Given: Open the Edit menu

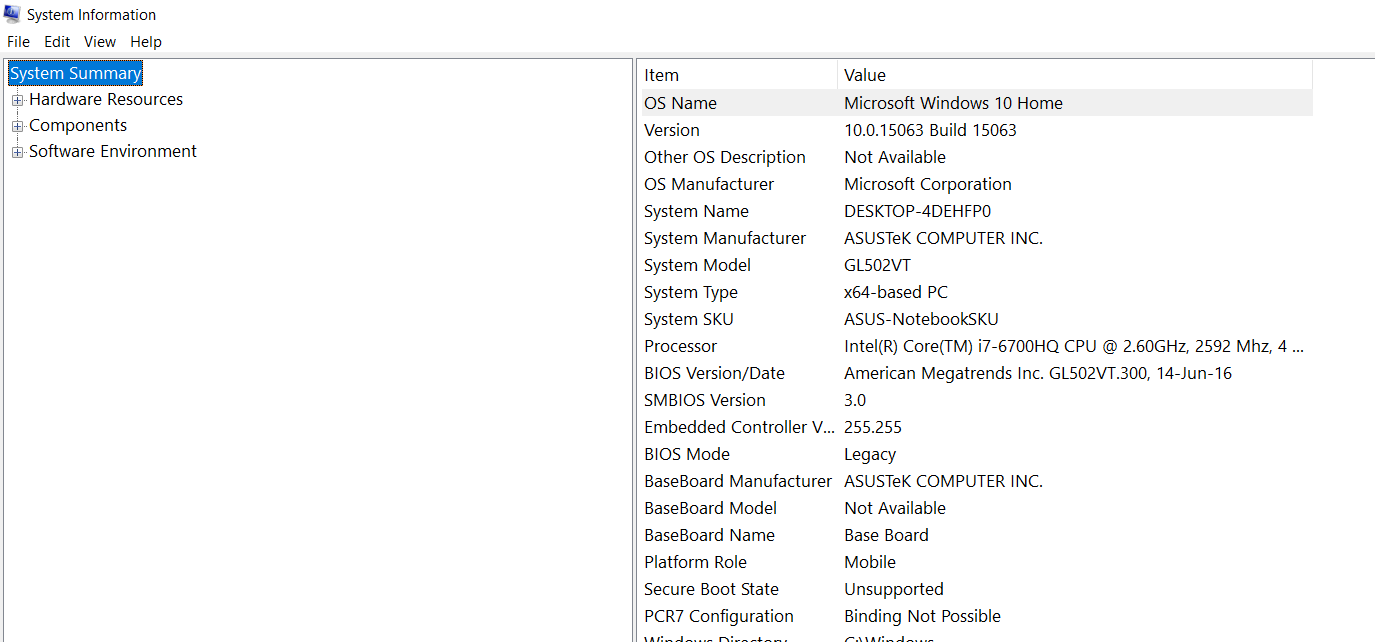Looking at the screenshot, I should (x=57, y=42).
